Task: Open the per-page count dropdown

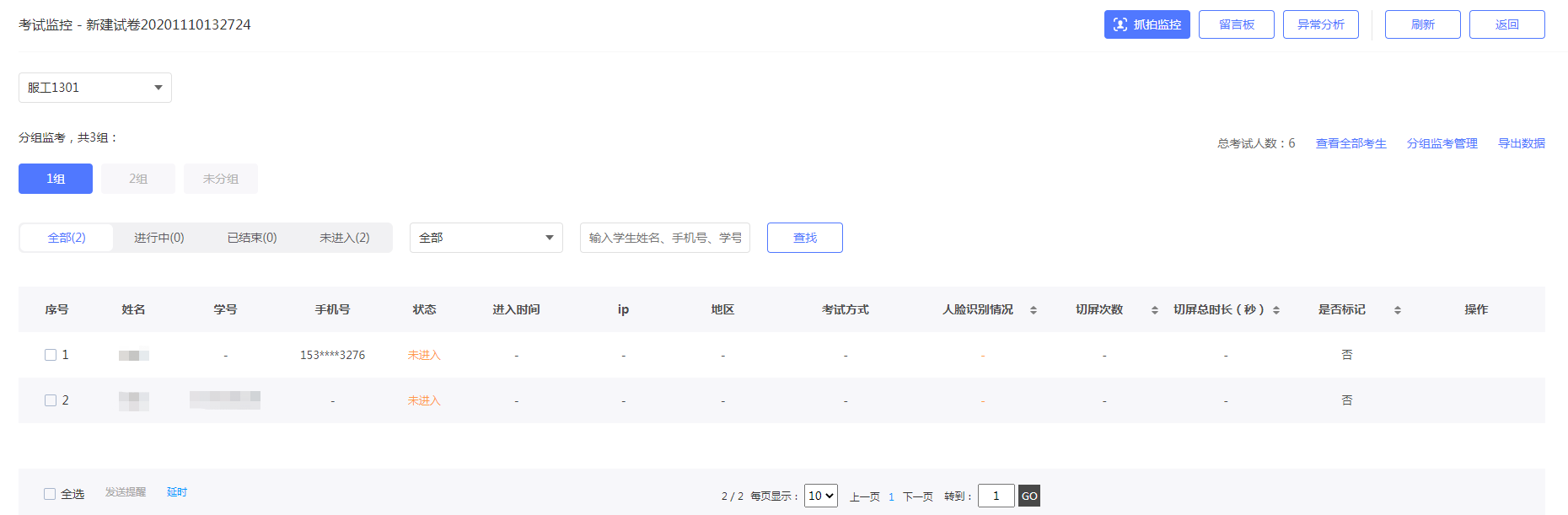Action: pyautogui.click(x=820, y=496)
